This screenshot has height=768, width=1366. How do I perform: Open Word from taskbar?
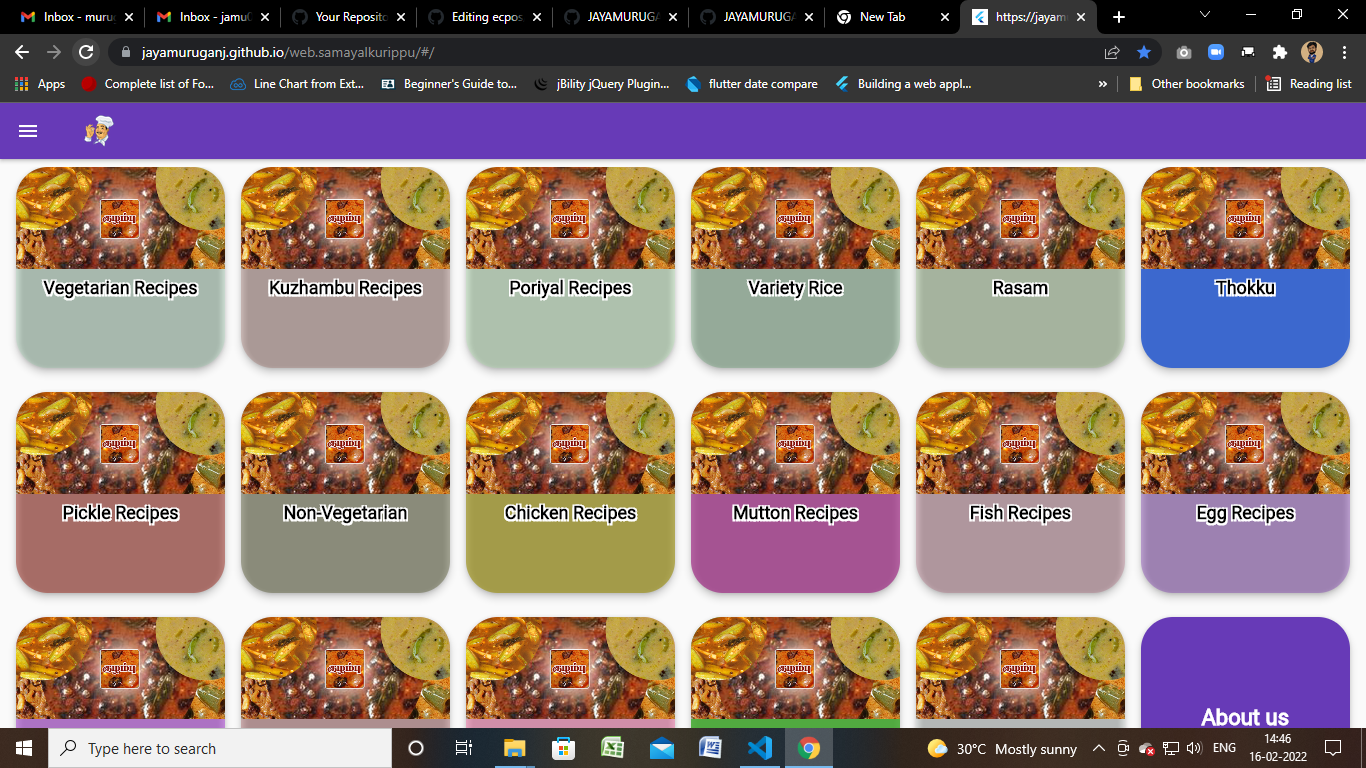point(711,748)
